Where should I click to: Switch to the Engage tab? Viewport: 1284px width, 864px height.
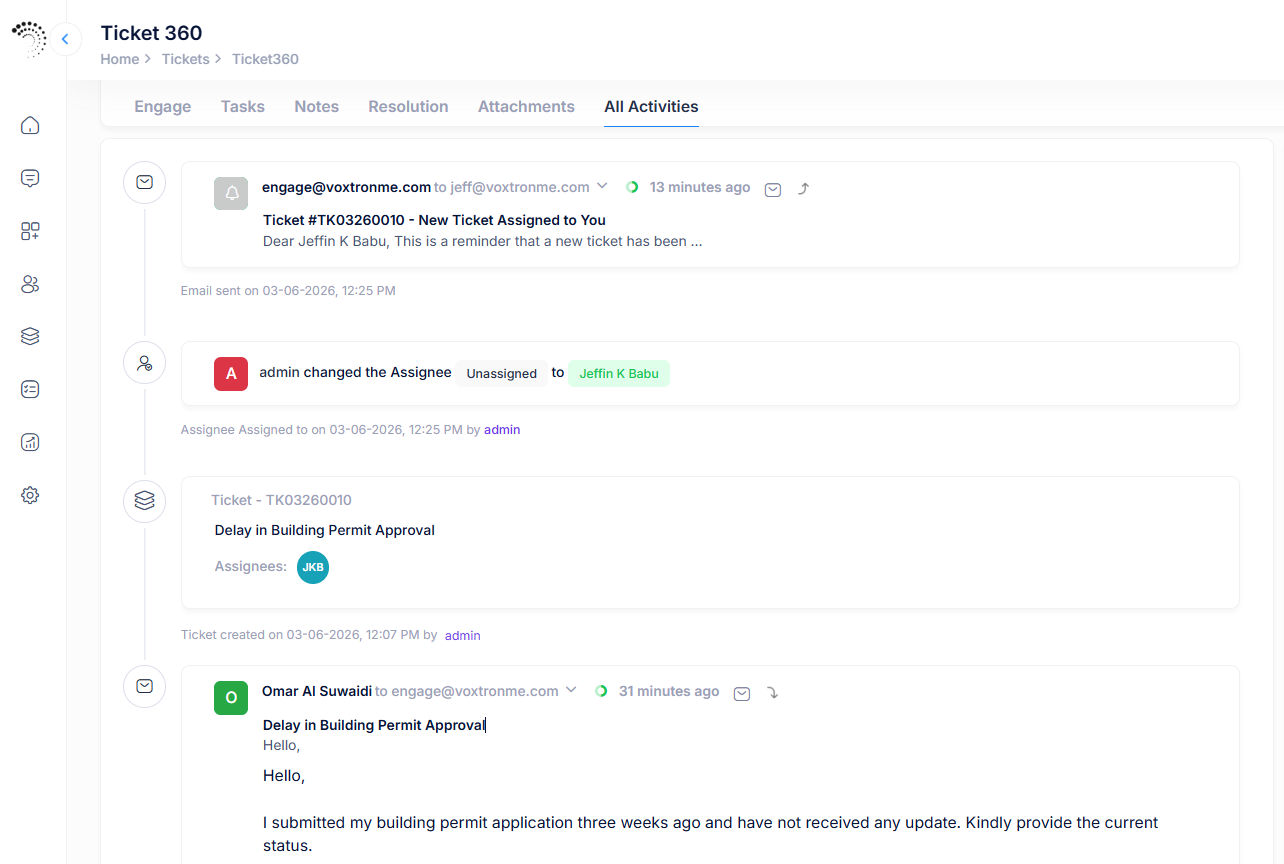pyautogui.click(x=163, y=106)
